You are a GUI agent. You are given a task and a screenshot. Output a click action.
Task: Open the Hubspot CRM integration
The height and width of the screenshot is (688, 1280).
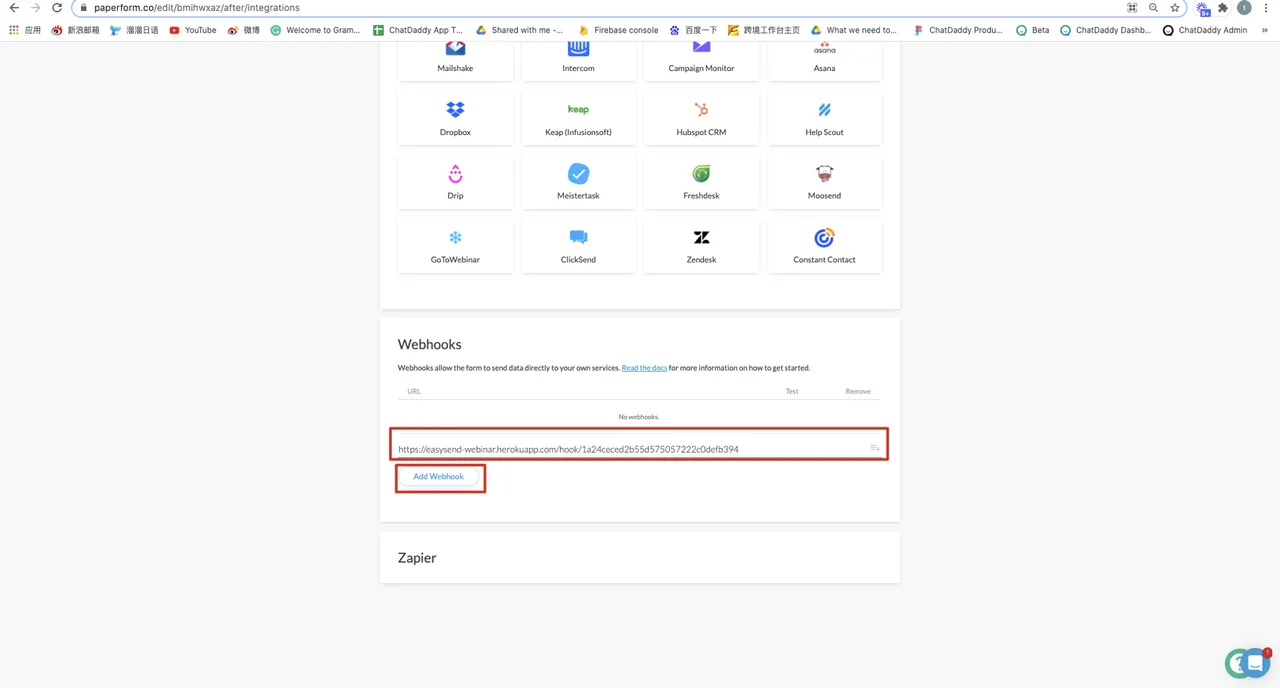point(701,118)
